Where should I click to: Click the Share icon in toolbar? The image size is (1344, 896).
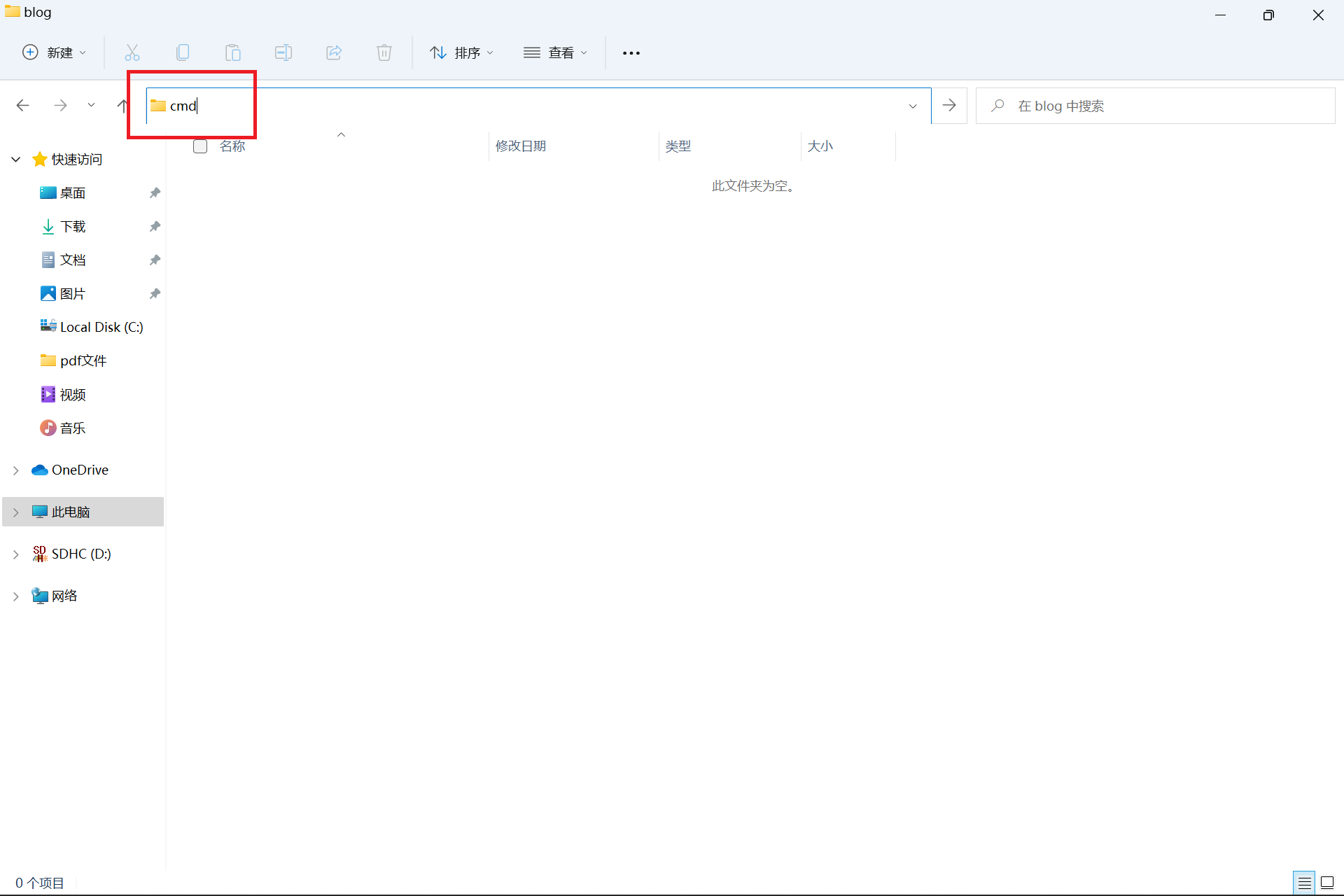[x=334, y=52]
